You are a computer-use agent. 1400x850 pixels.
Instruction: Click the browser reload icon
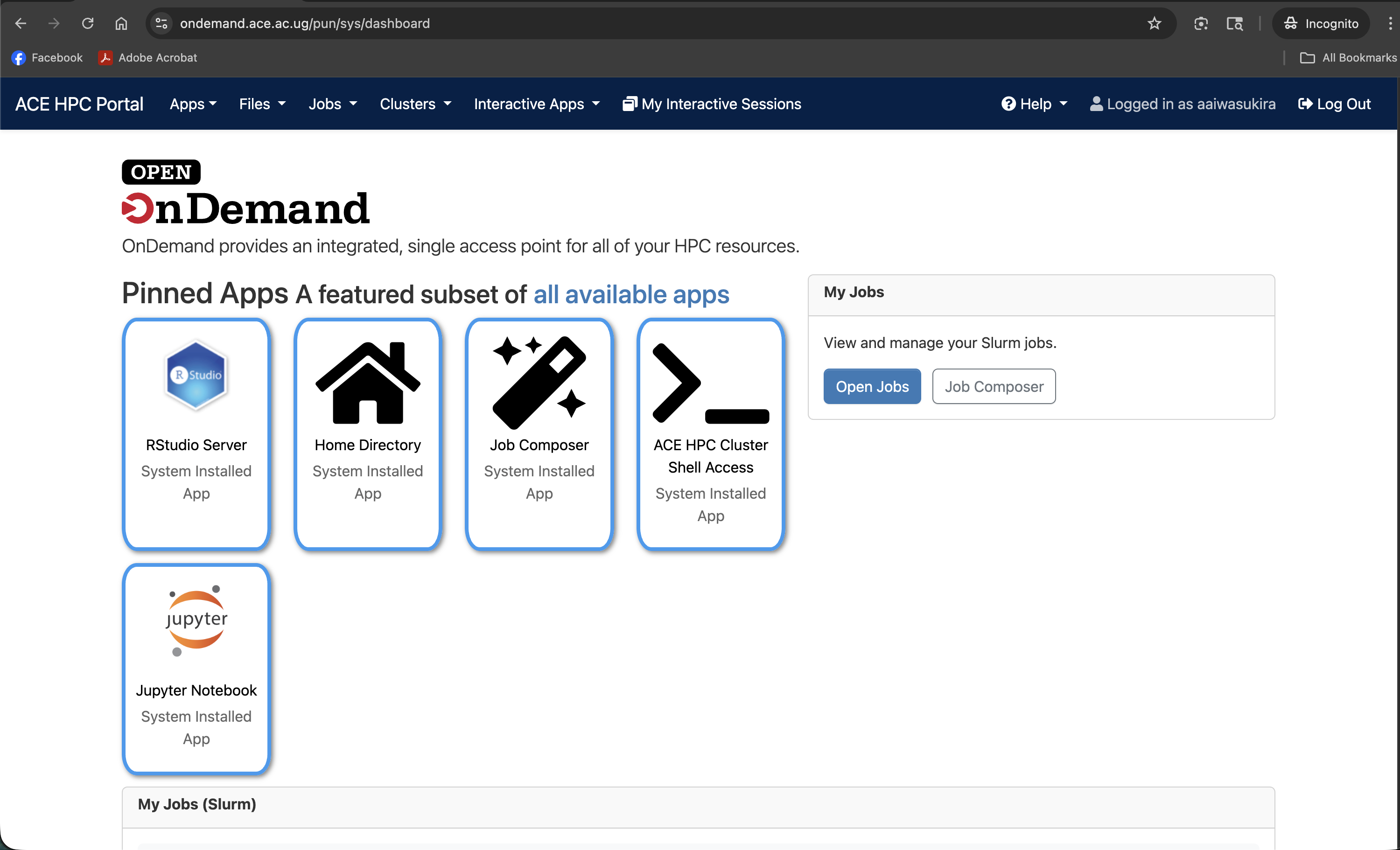[88, 23]
